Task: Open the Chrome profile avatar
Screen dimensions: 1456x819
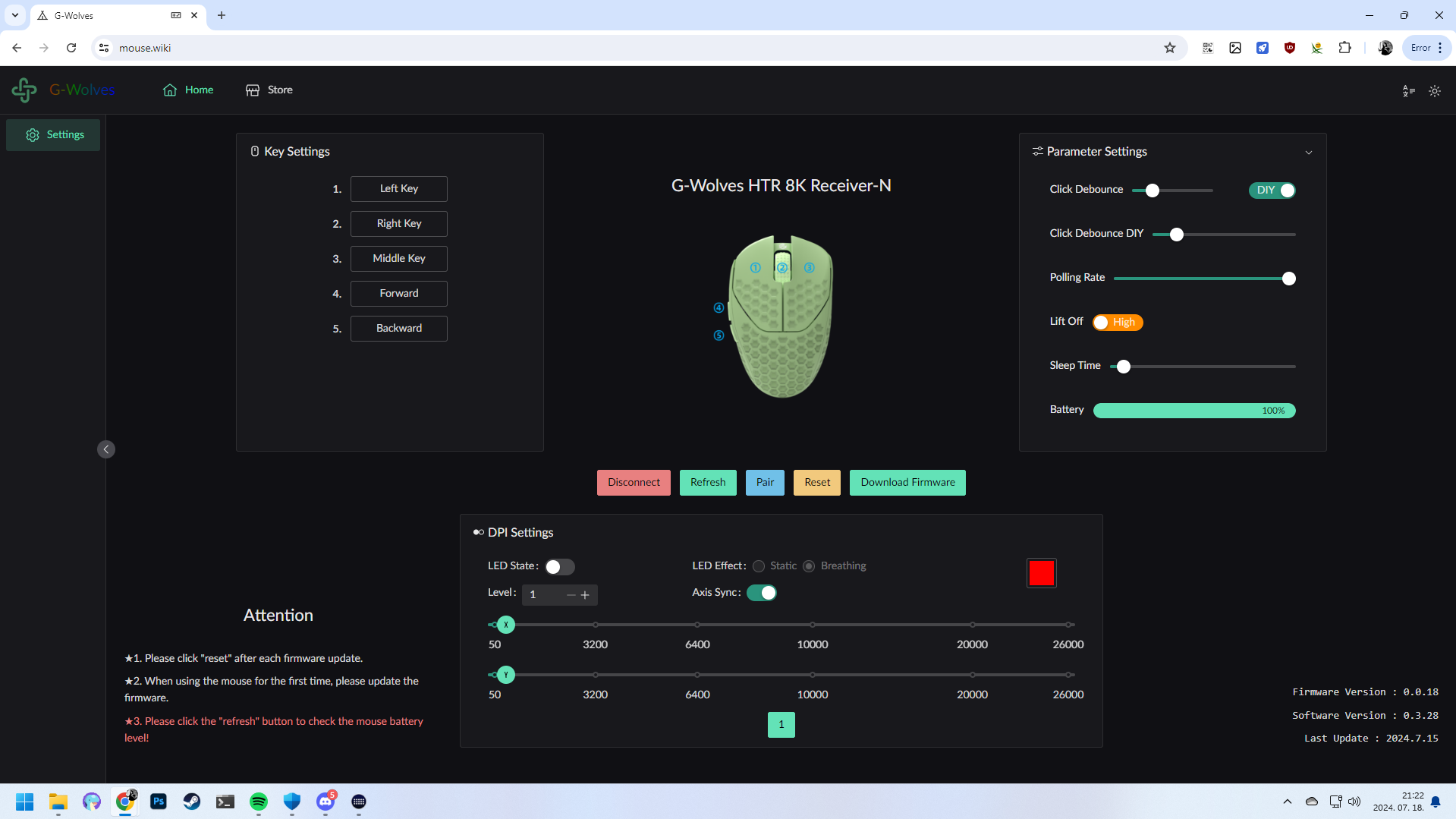Action: point(1385,48)
